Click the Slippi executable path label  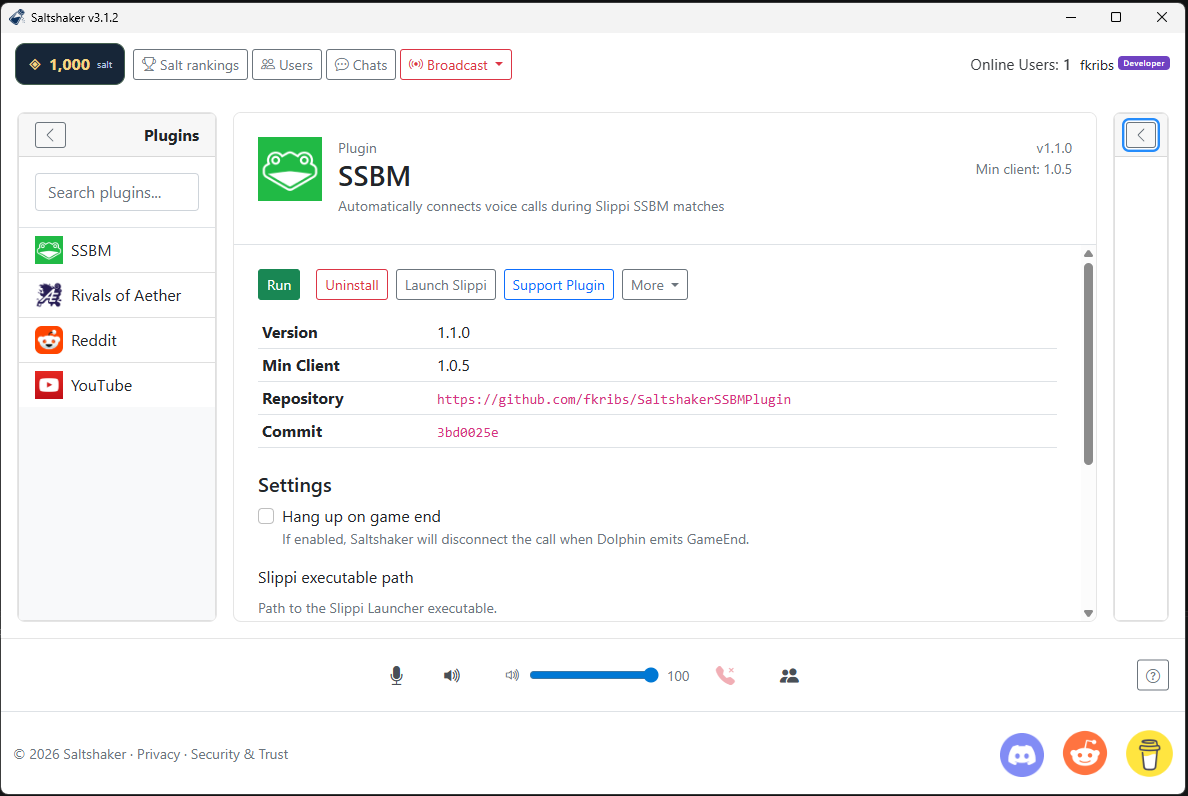[336, 578]
